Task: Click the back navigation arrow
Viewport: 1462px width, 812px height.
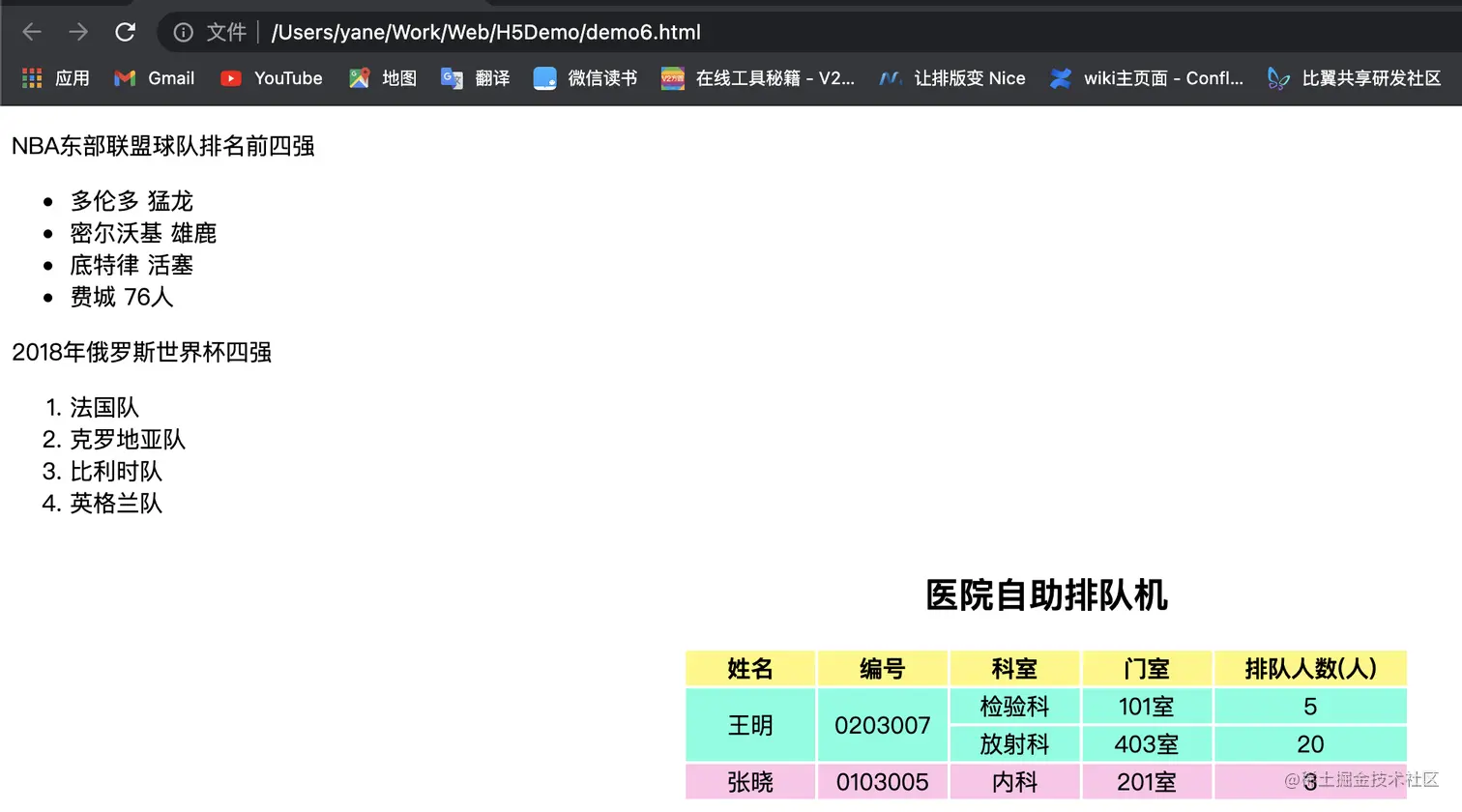Action: coord(31,32)
